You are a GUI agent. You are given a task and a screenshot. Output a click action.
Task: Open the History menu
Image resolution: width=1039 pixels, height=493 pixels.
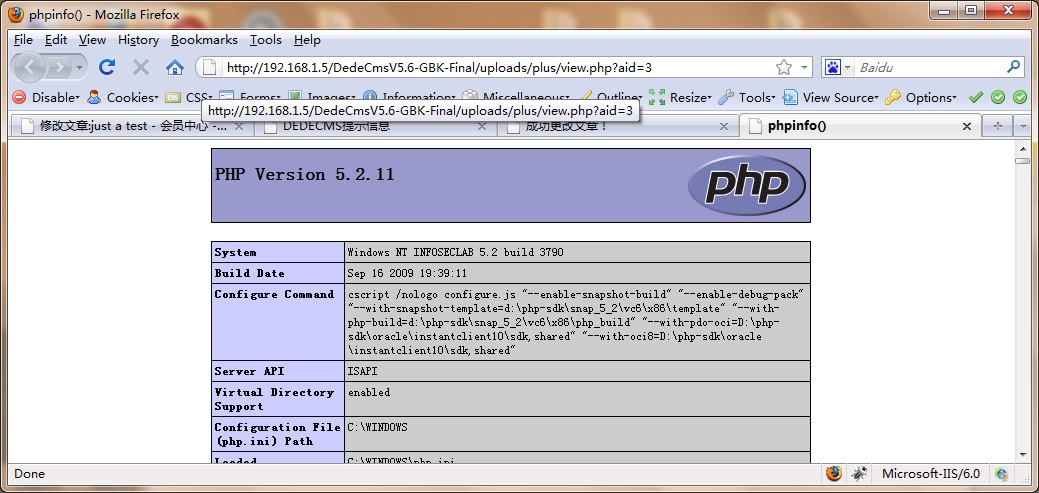coord(138,40)
